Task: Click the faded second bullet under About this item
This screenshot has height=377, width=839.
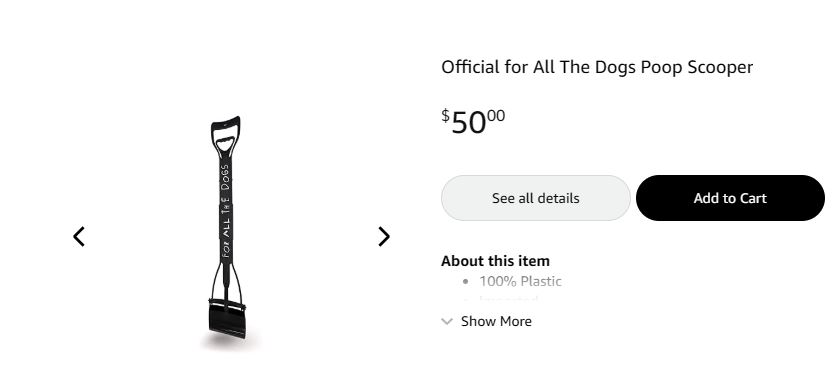Action: tap(508, 299)
